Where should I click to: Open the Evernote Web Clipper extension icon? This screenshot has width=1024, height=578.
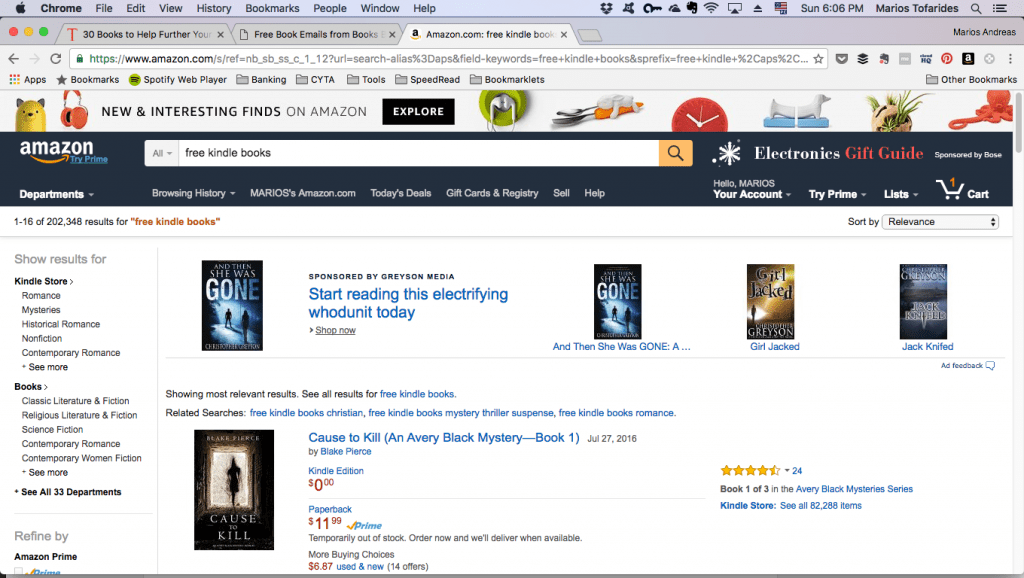pyautogui.click(x=883, y=58)
